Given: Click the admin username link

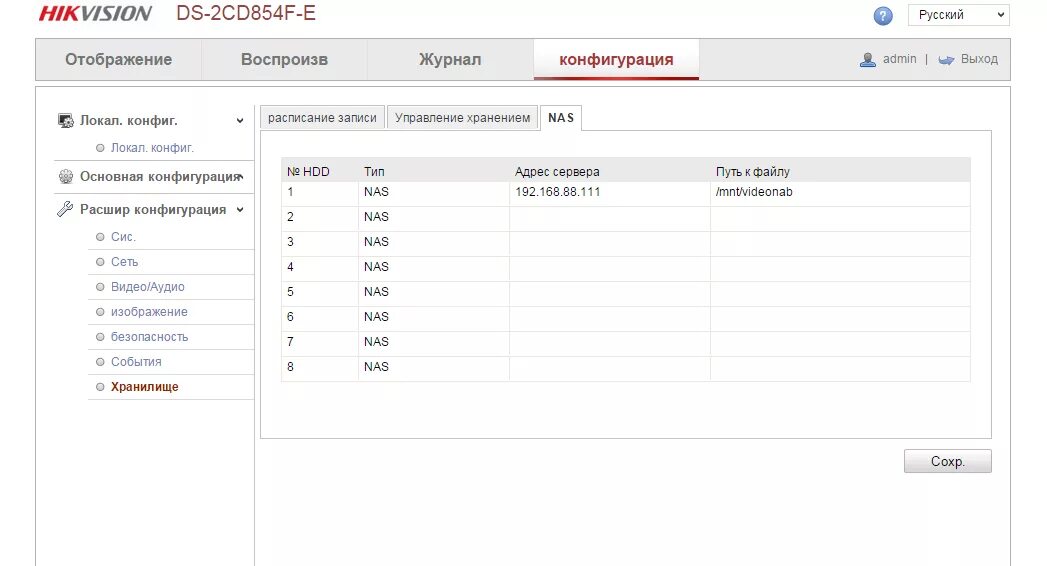Looking at the screenshot, I should [899, 59].
